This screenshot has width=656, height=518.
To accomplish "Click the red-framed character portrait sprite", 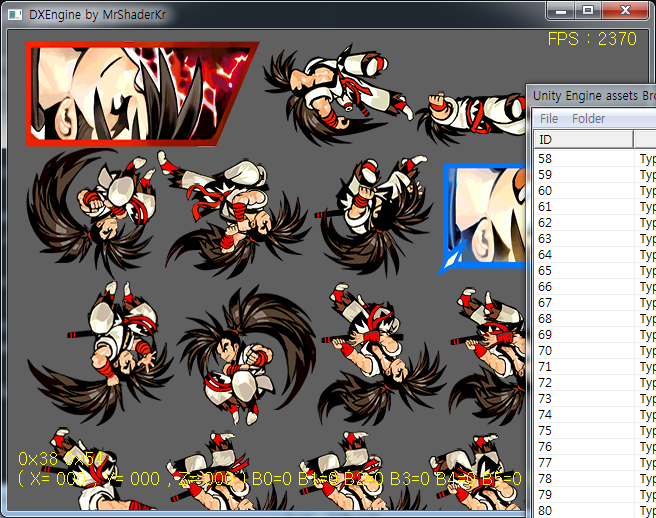I will pos(142,94).
